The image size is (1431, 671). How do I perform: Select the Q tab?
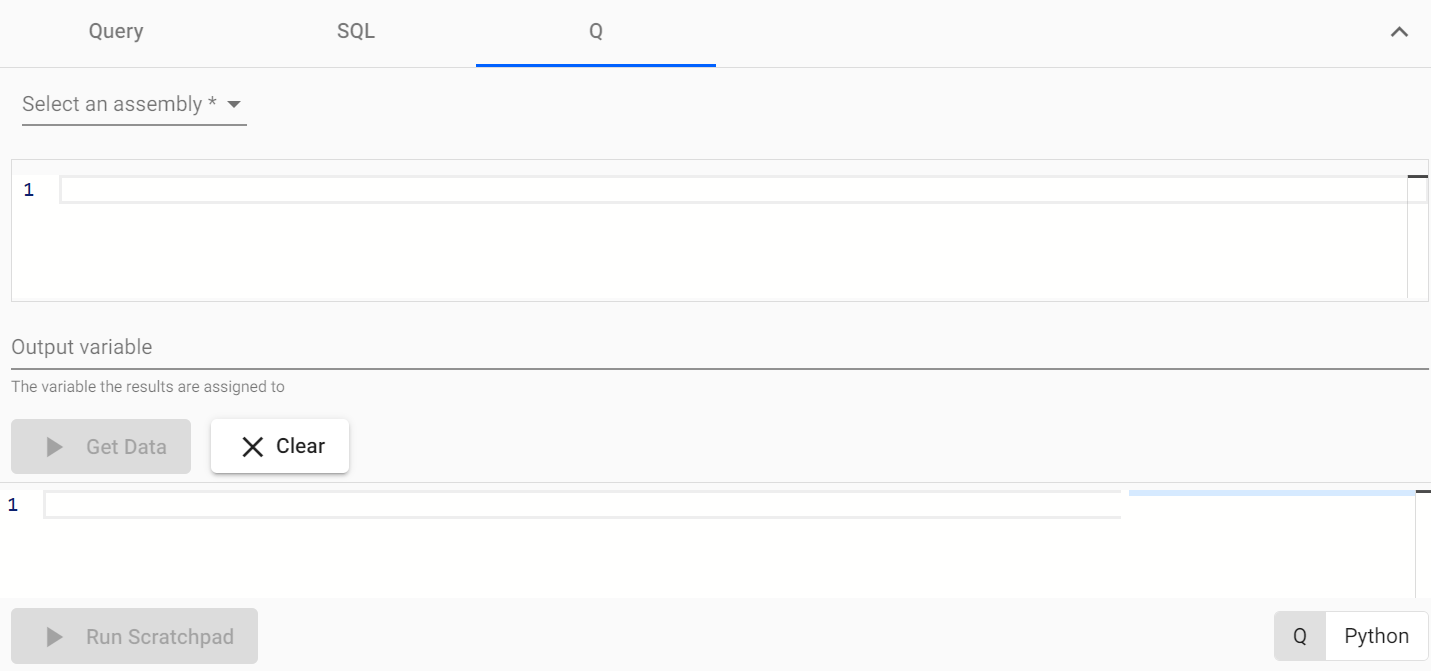pos(596,32)
